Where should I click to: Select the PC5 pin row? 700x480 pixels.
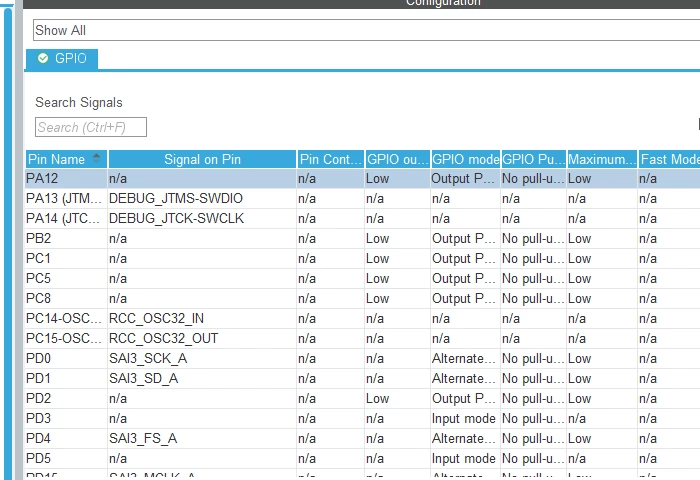(x=362, y=279)
